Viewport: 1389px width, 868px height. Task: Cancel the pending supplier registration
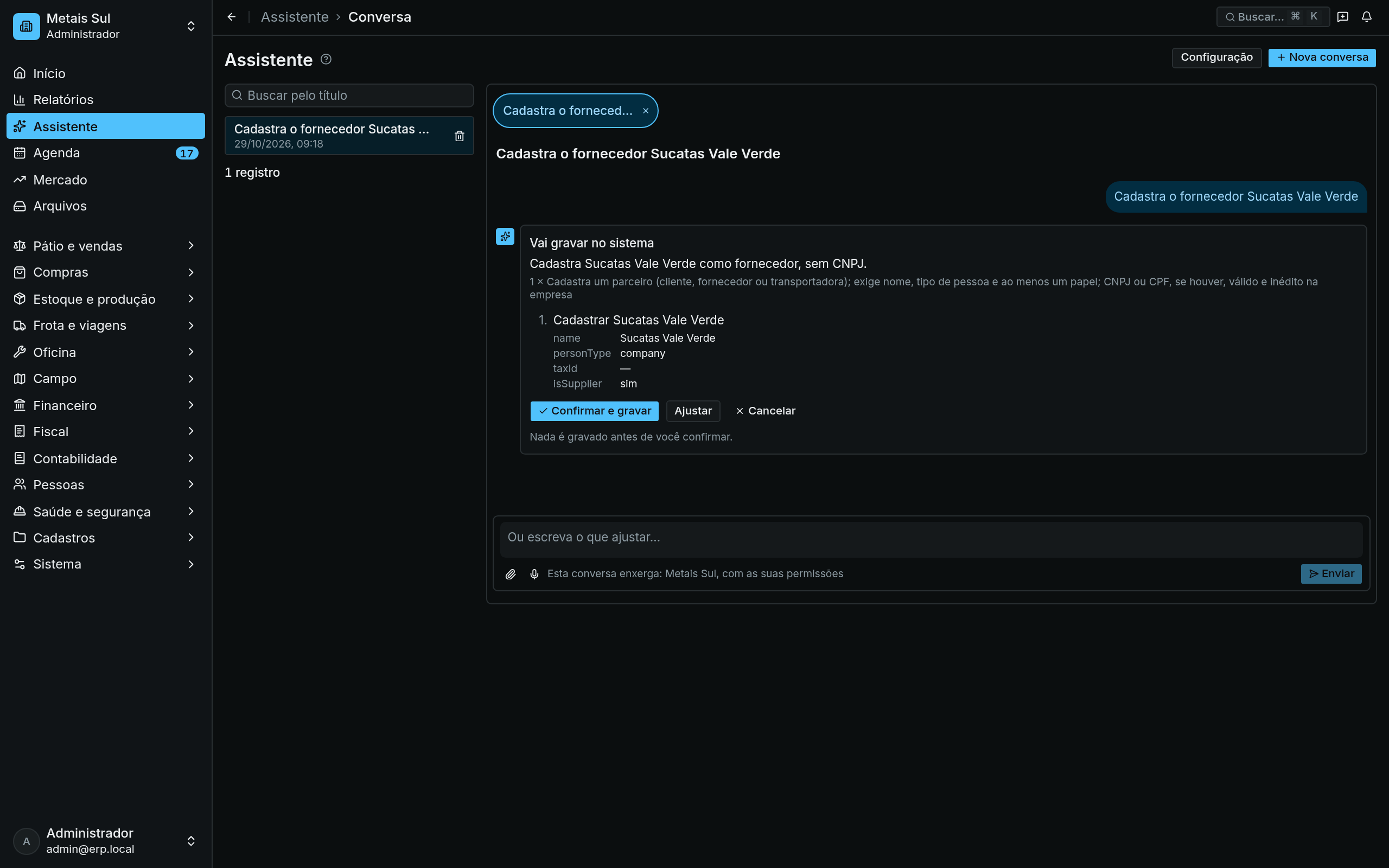pos(765,411)
